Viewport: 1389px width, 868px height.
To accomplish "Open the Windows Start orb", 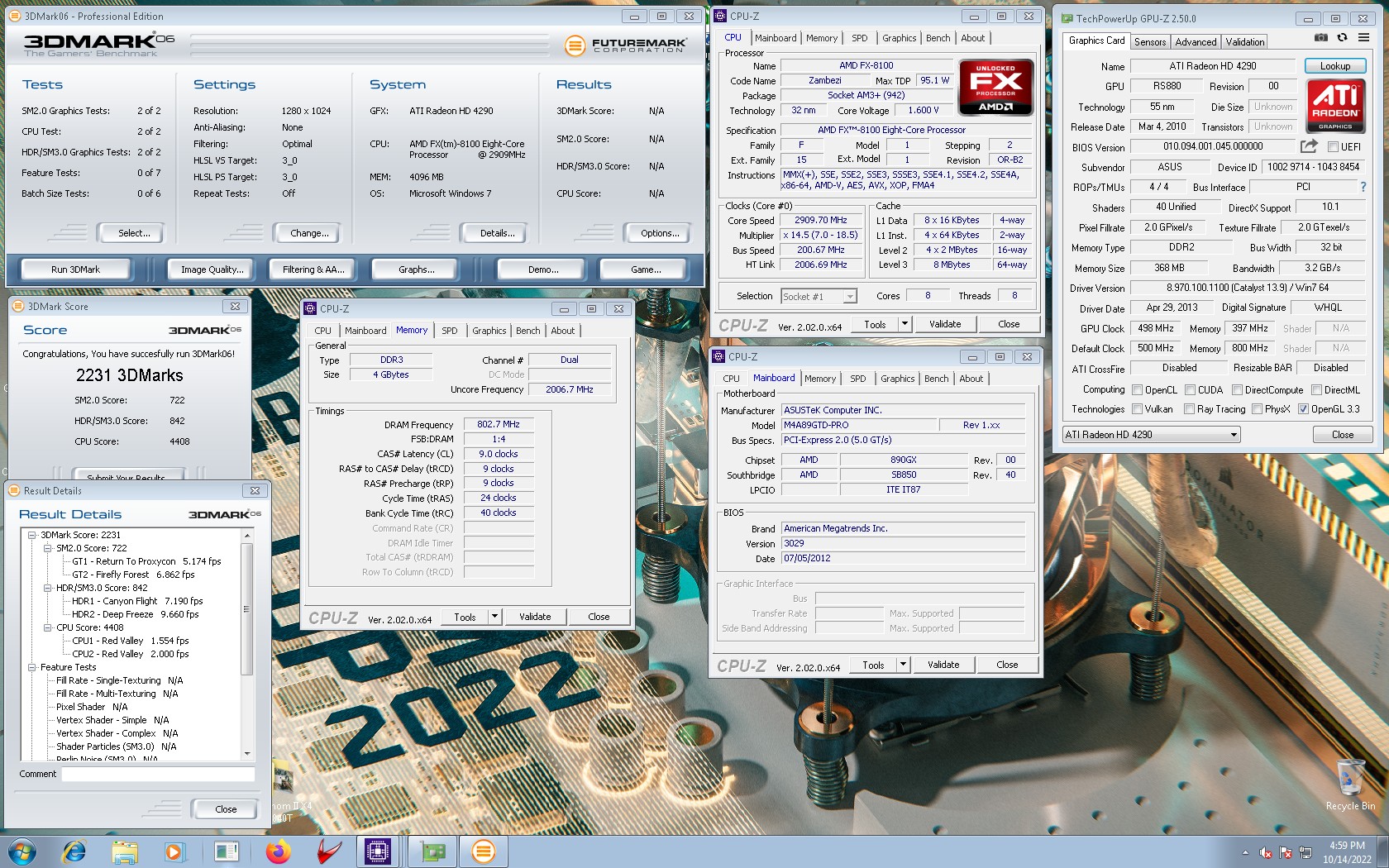I will [23, 851].
